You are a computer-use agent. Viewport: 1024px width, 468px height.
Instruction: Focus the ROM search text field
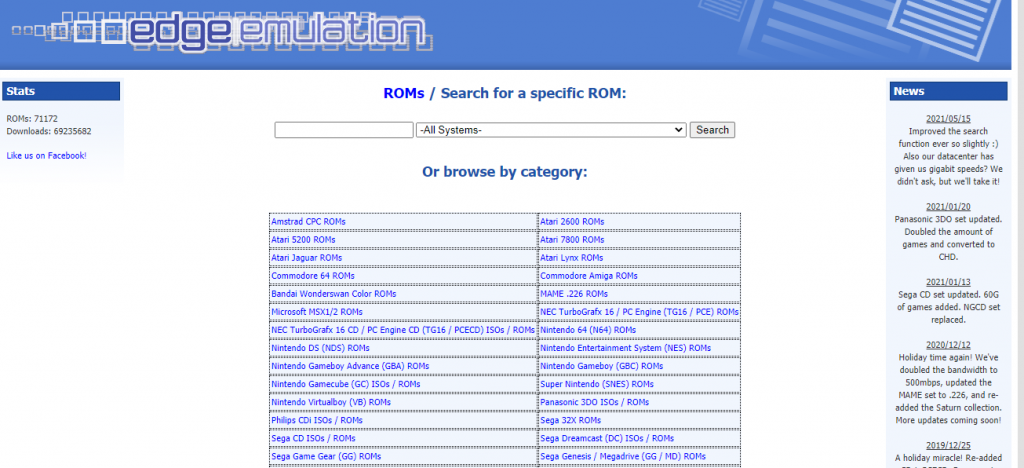point(344,130)
